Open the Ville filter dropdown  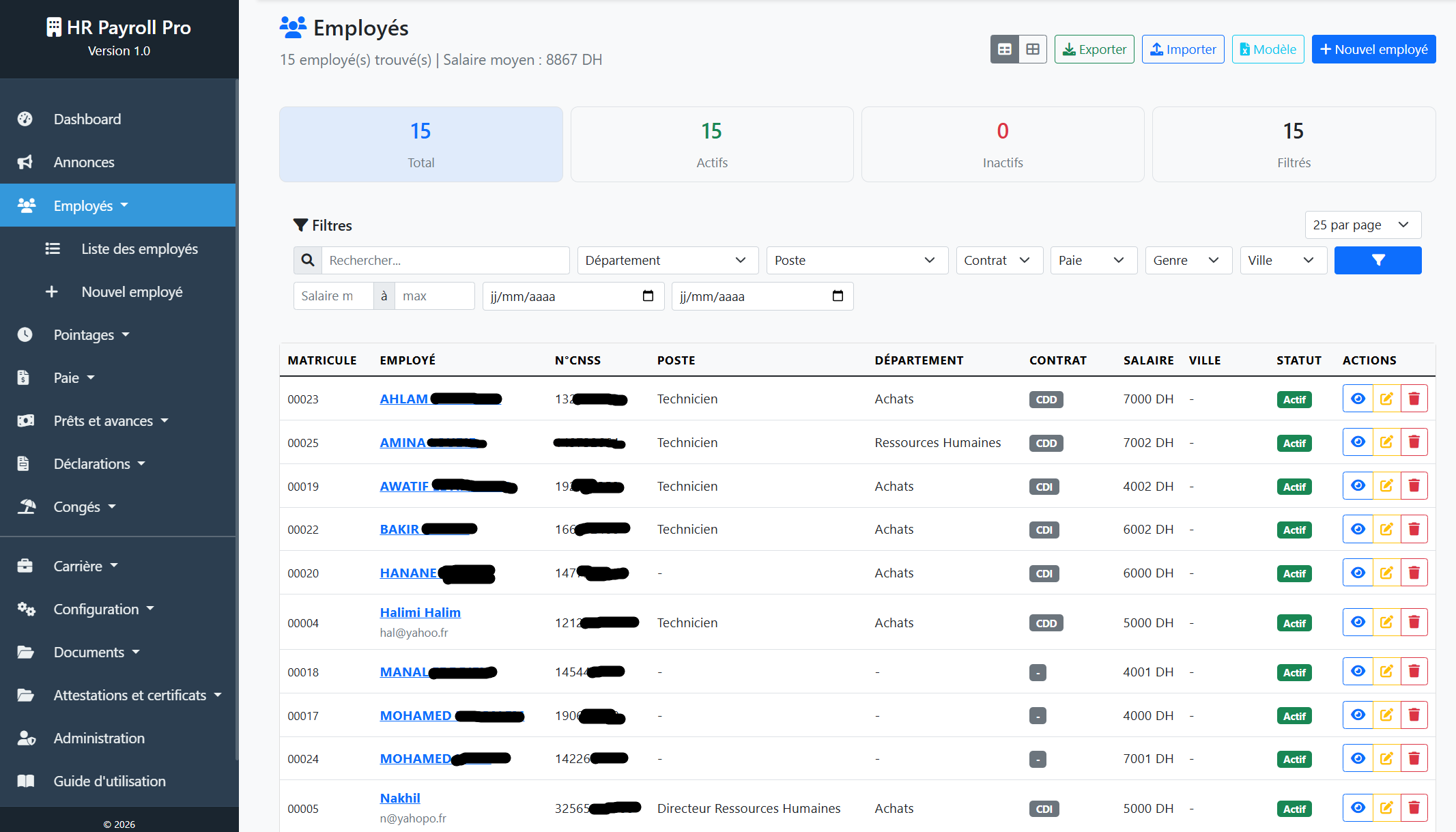point(1283,260)
